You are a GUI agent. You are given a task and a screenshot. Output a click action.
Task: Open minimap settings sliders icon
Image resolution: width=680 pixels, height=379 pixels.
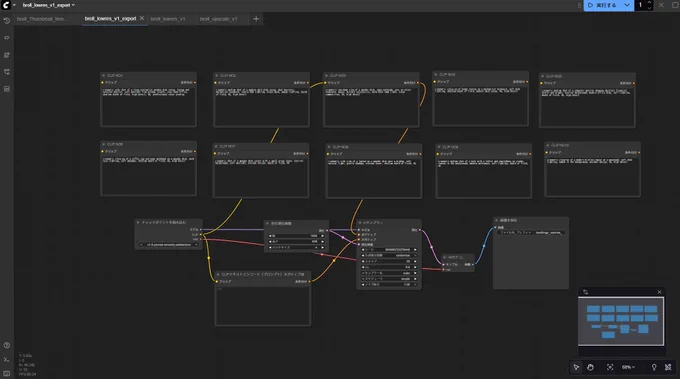click(585, 292)
